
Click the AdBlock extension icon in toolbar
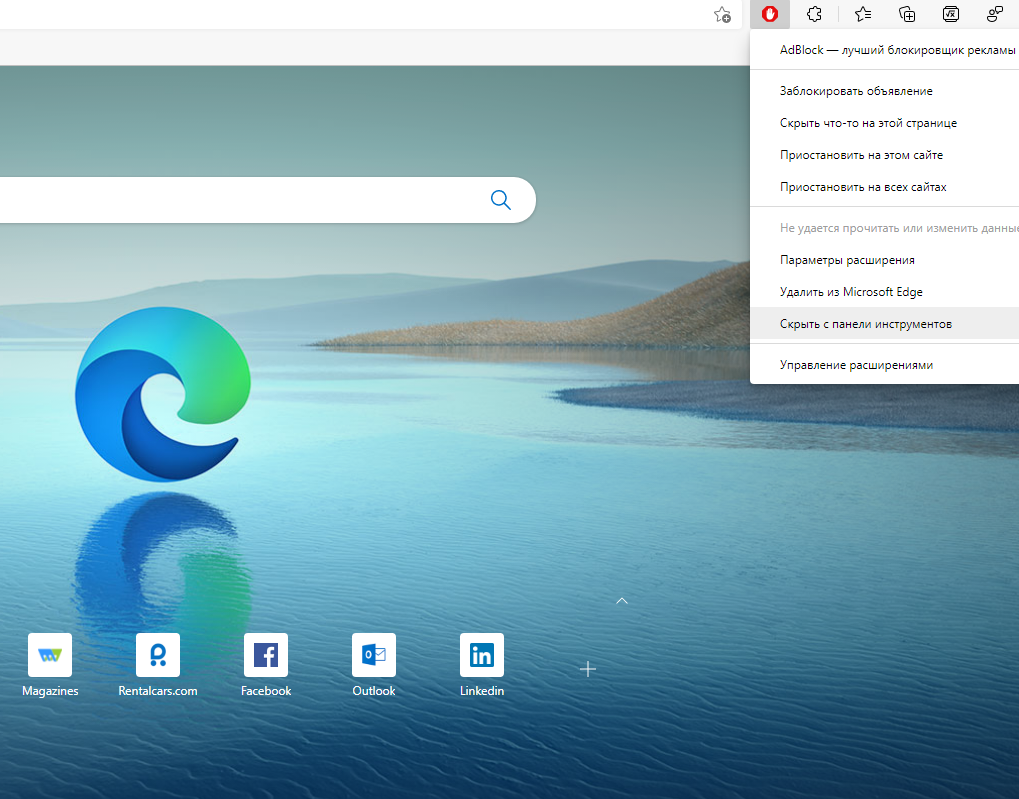[769, 14]
